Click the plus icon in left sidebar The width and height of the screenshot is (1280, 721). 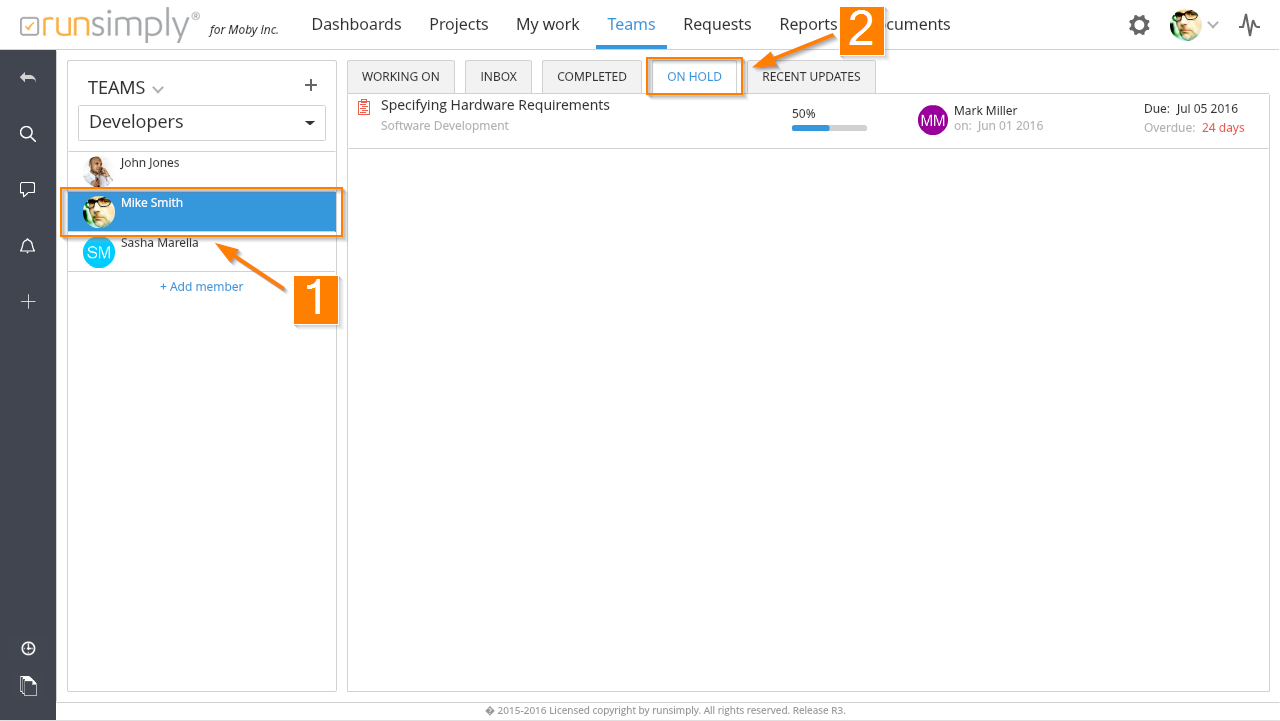tap(28, 302)
